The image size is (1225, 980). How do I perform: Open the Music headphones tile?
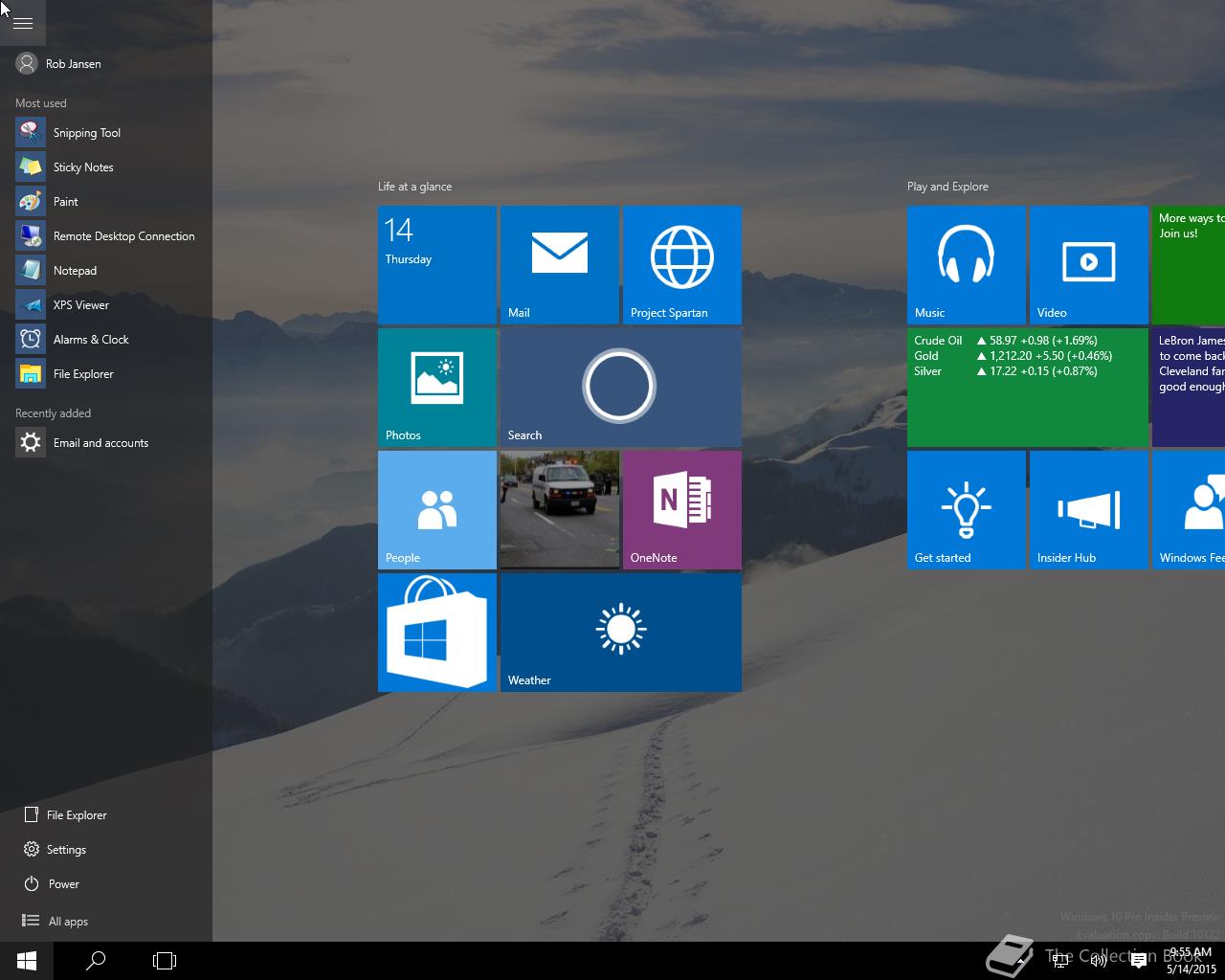click(967, 265)
